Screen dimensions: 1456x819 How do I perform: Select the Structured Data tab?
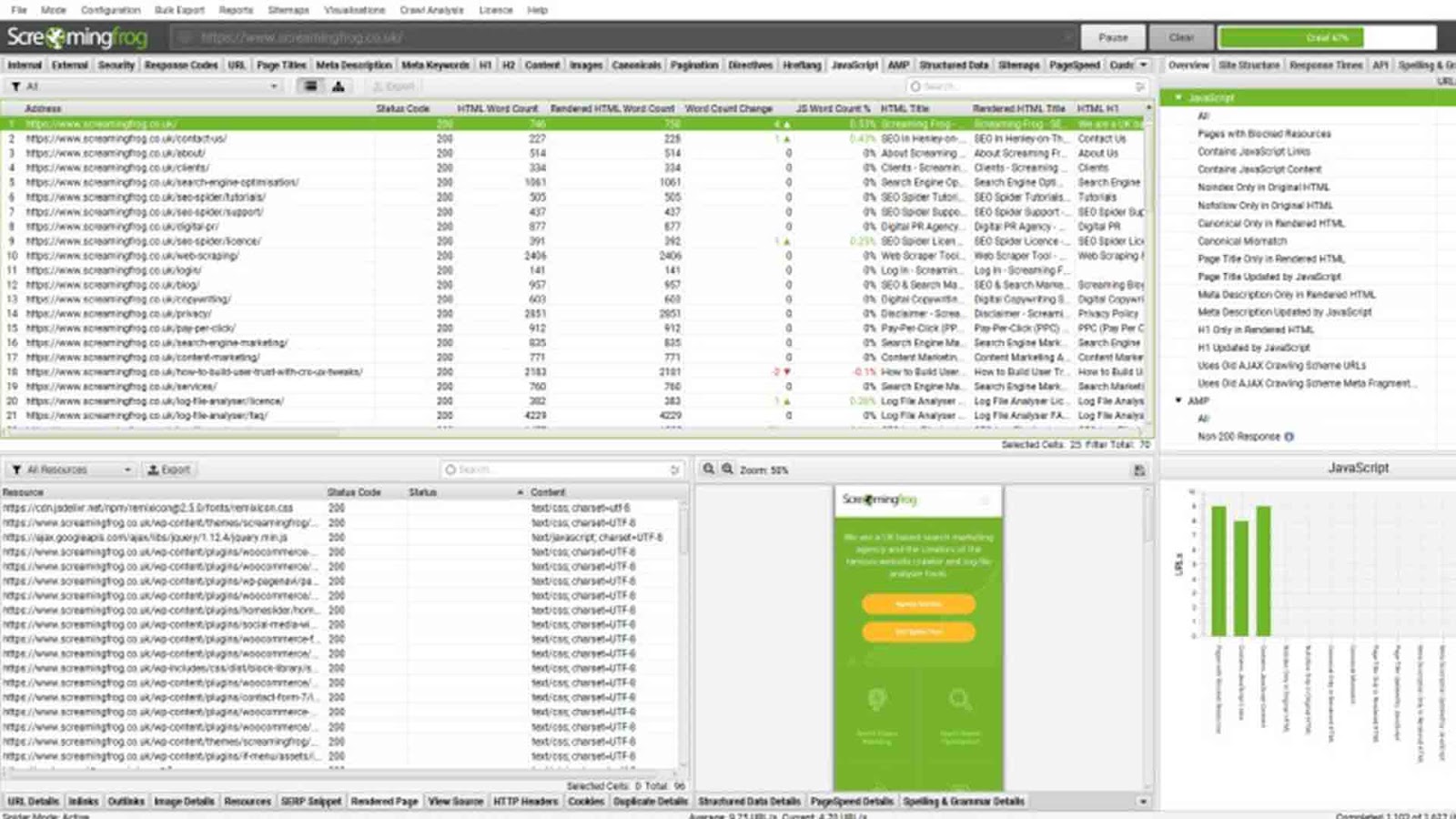click(954, 65)
